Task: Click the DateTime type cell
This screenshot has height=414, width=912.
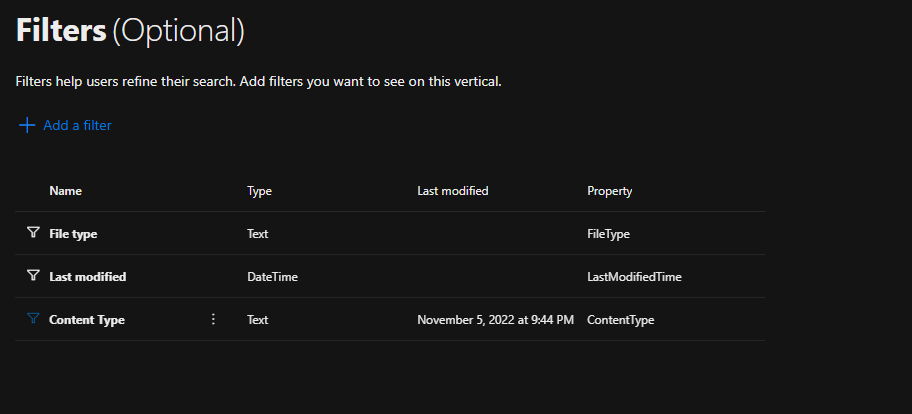Action: (272, 277)
